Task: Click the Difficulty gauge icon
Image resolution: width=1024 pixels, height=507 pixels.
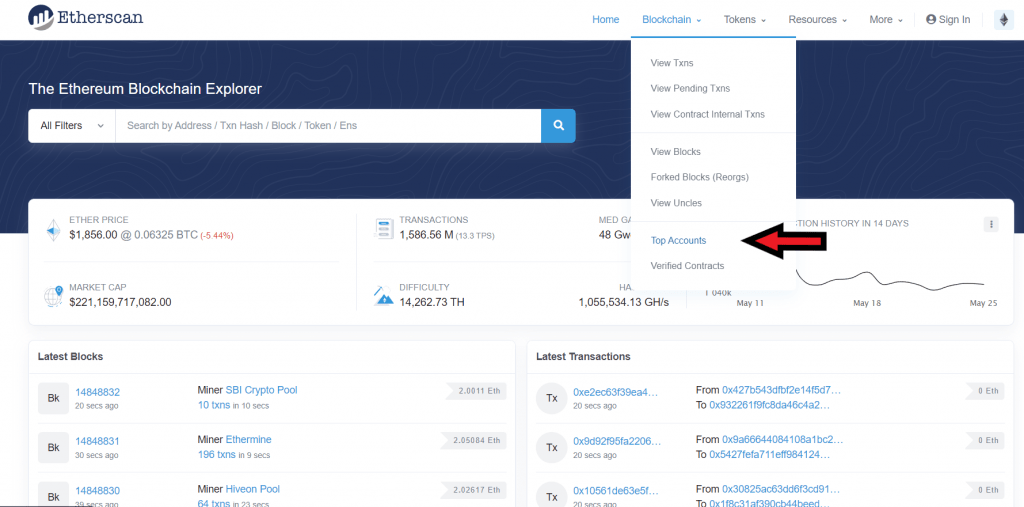Action: 383,296
